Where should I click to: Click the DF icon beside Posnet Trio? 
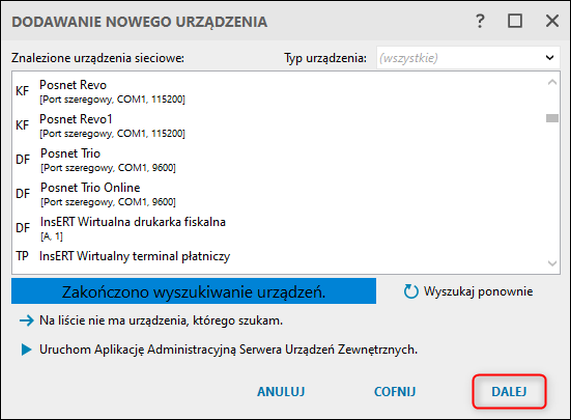(x=23, y=159)
